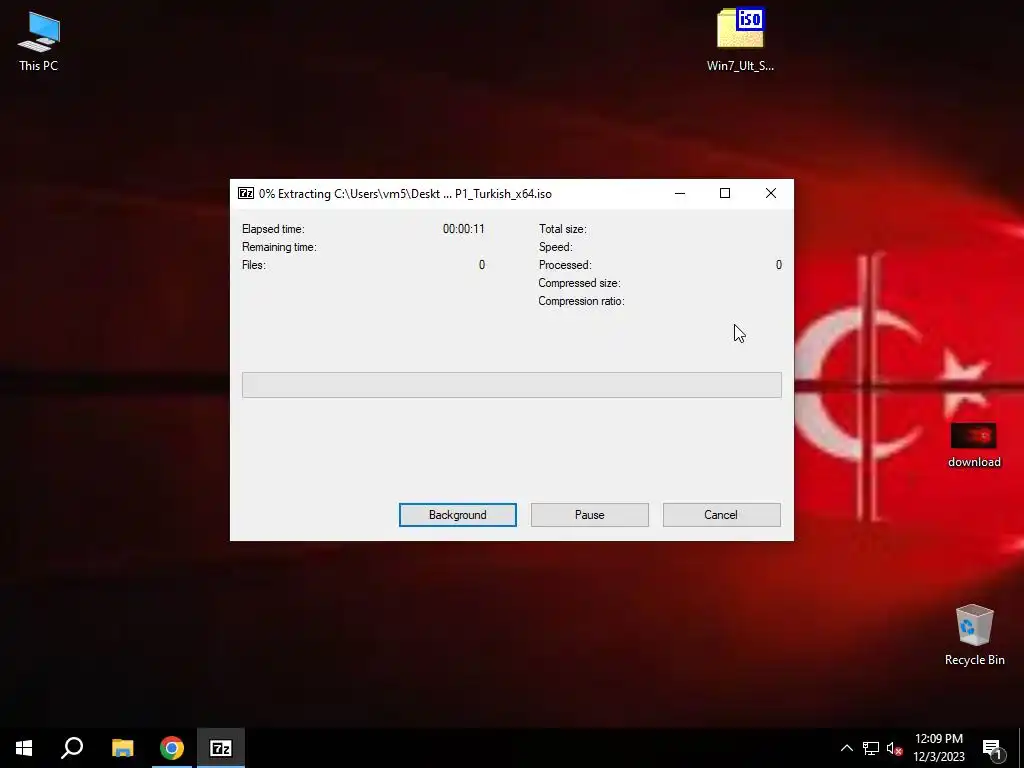Launch Google Chrome from taskbar
This screenshot has width=1024, height=768.
click(x=172, y=748)
